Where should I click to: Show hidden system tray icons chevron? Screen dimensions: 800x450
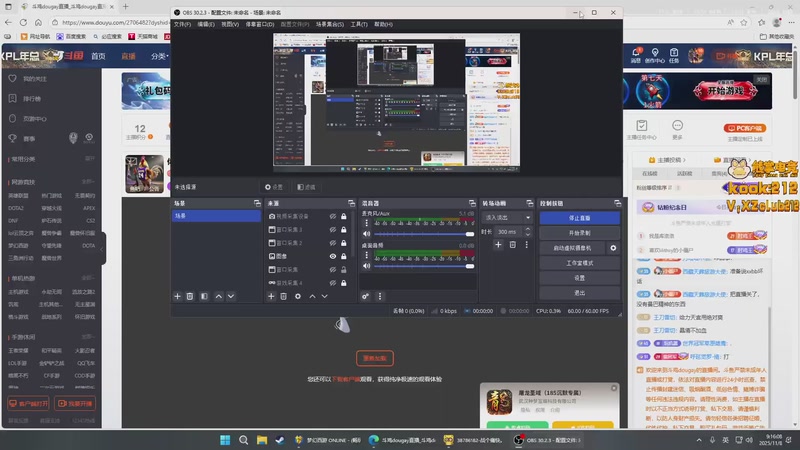pyautogui.click(x=698, y=440)
